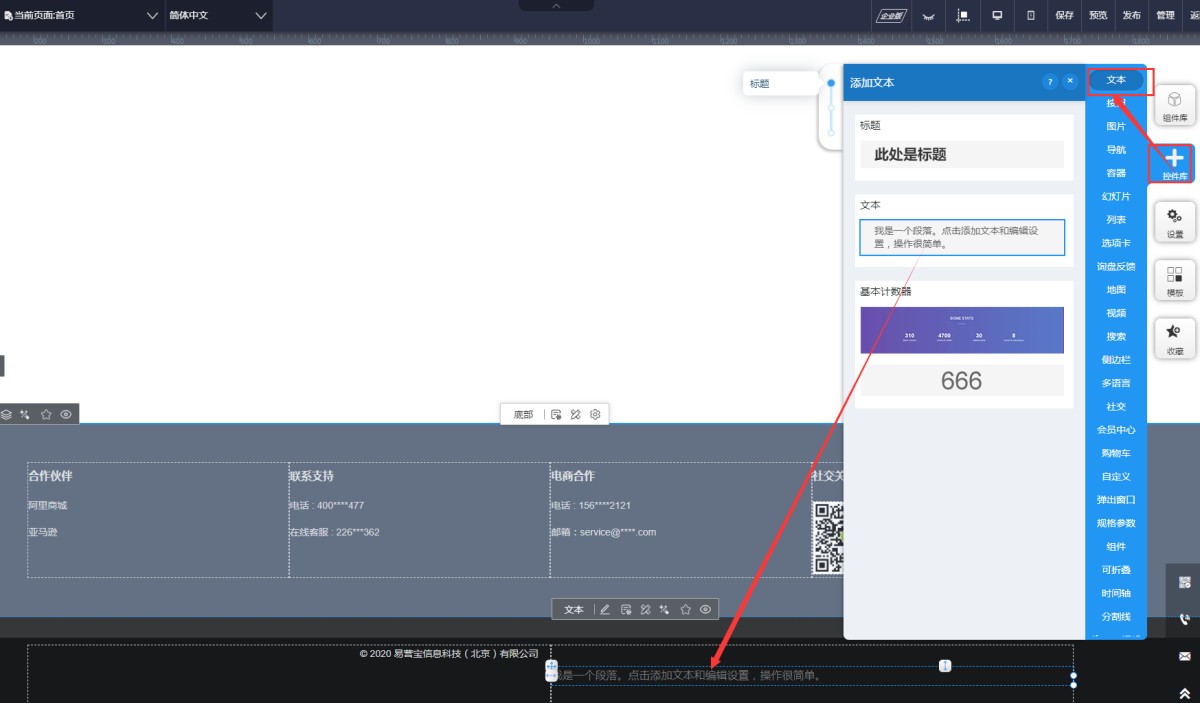The width and height of the screenshot is (1200, 703).
Task: Click the 发布 publish button
Action: [1131, 15]
